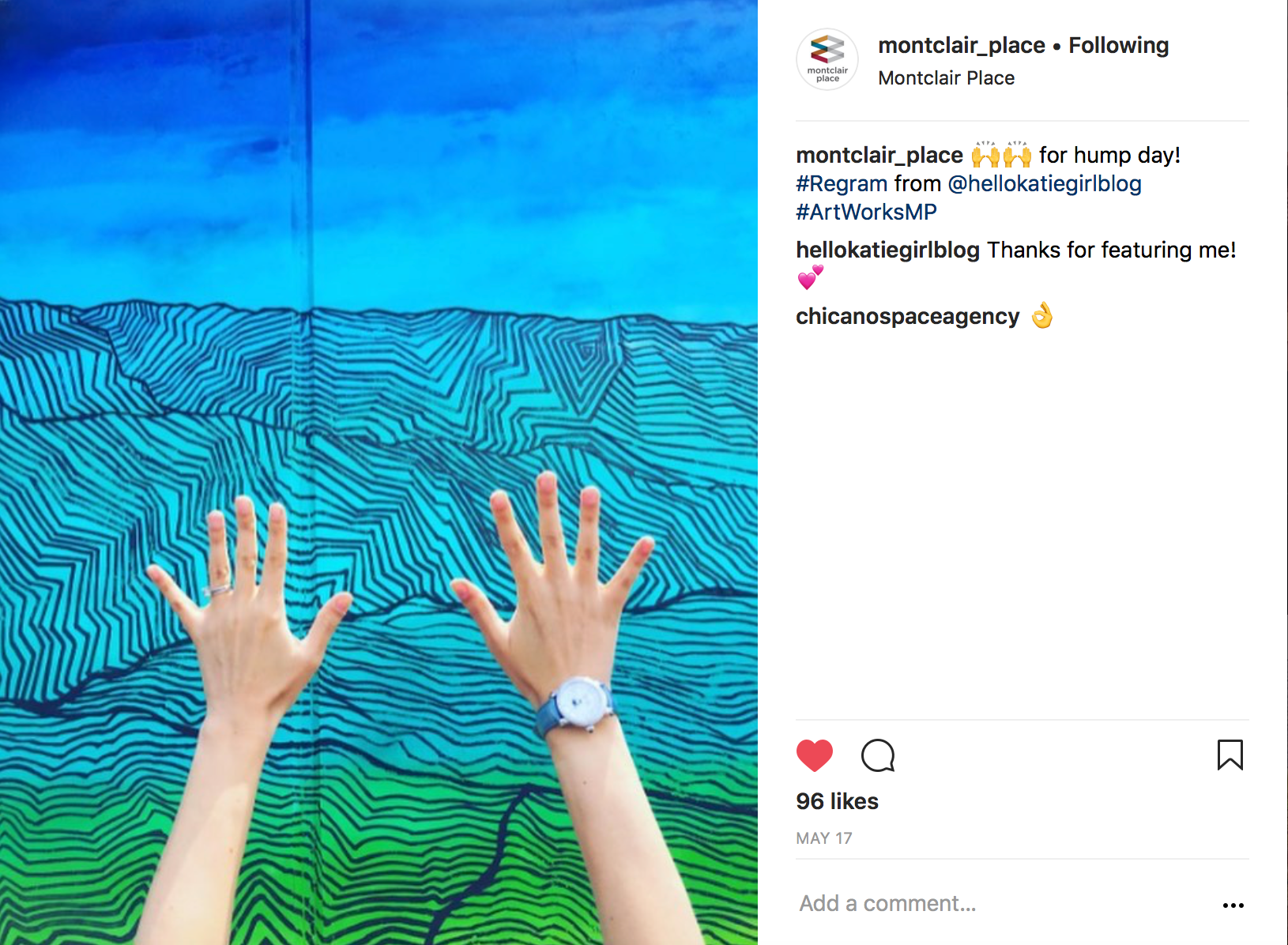This screenshot has width=1288, height=945.
Task: Click the MAY 17 post date
Action: pos(824,839)
